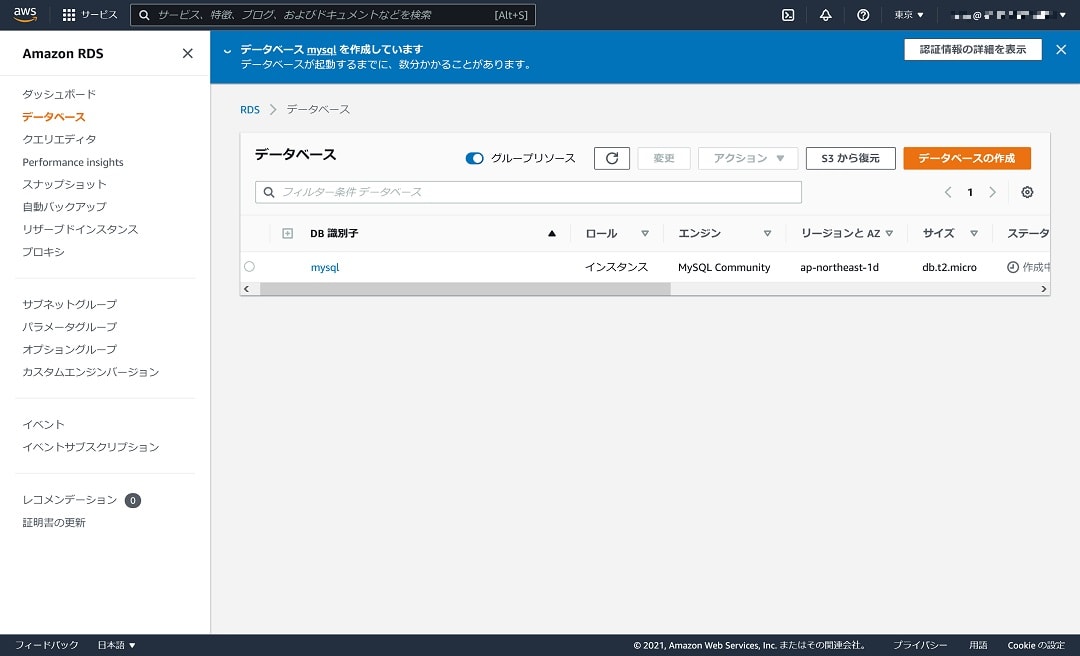Select データベース in sidebar

(54, 117)
